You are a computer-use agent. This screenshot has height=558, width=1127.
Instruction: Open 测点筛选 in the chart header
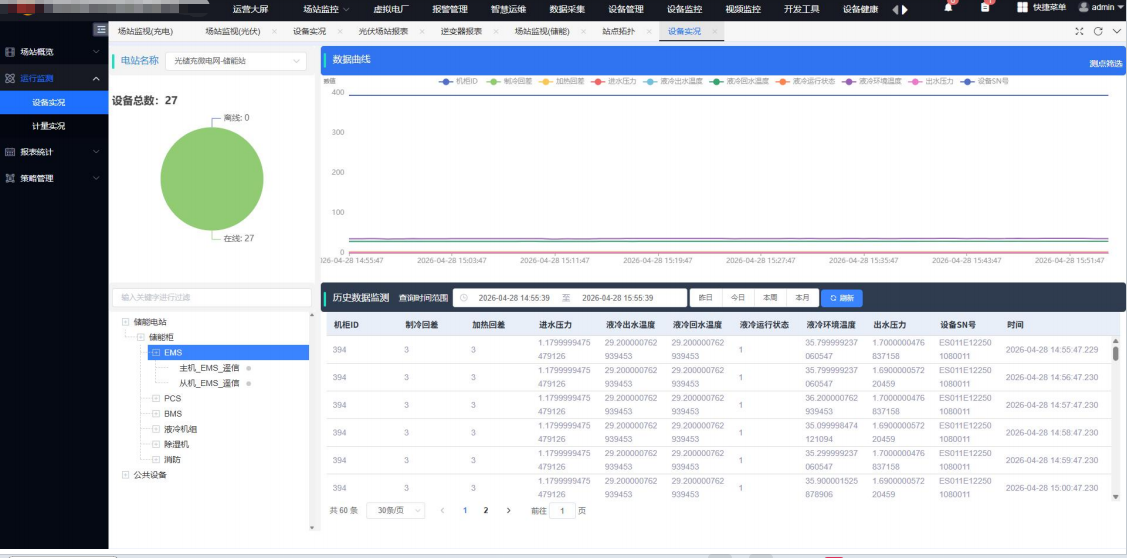[x=1105, y=64]
